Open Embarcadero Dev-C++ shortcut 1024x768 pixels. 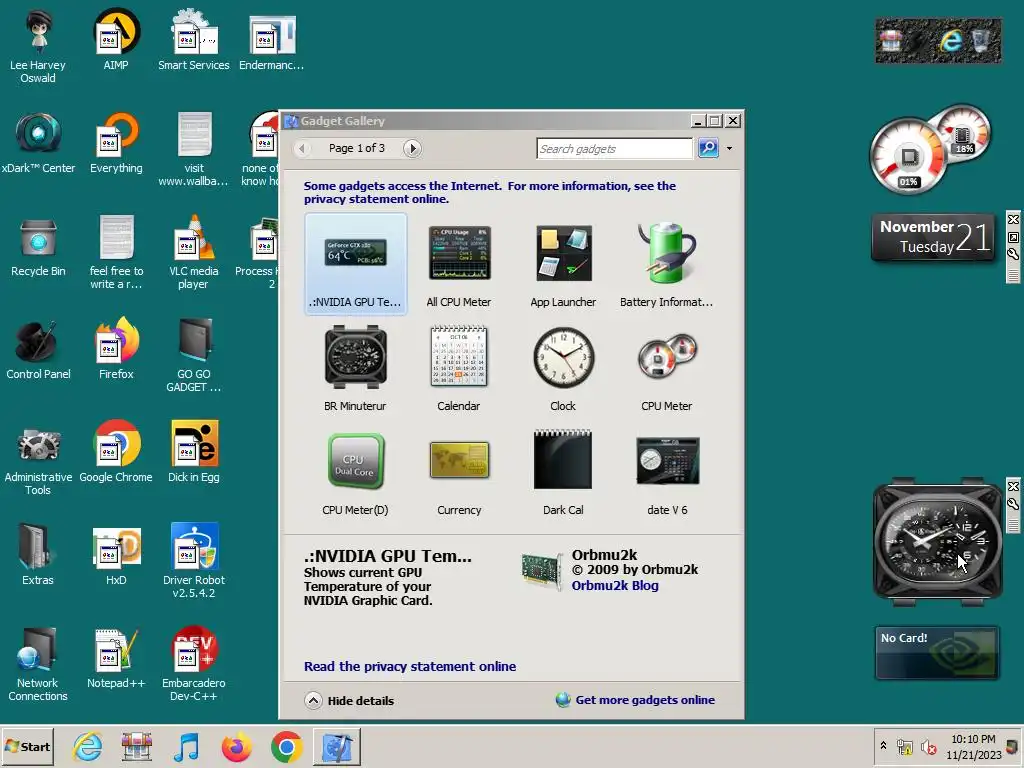tap(193, 665)
